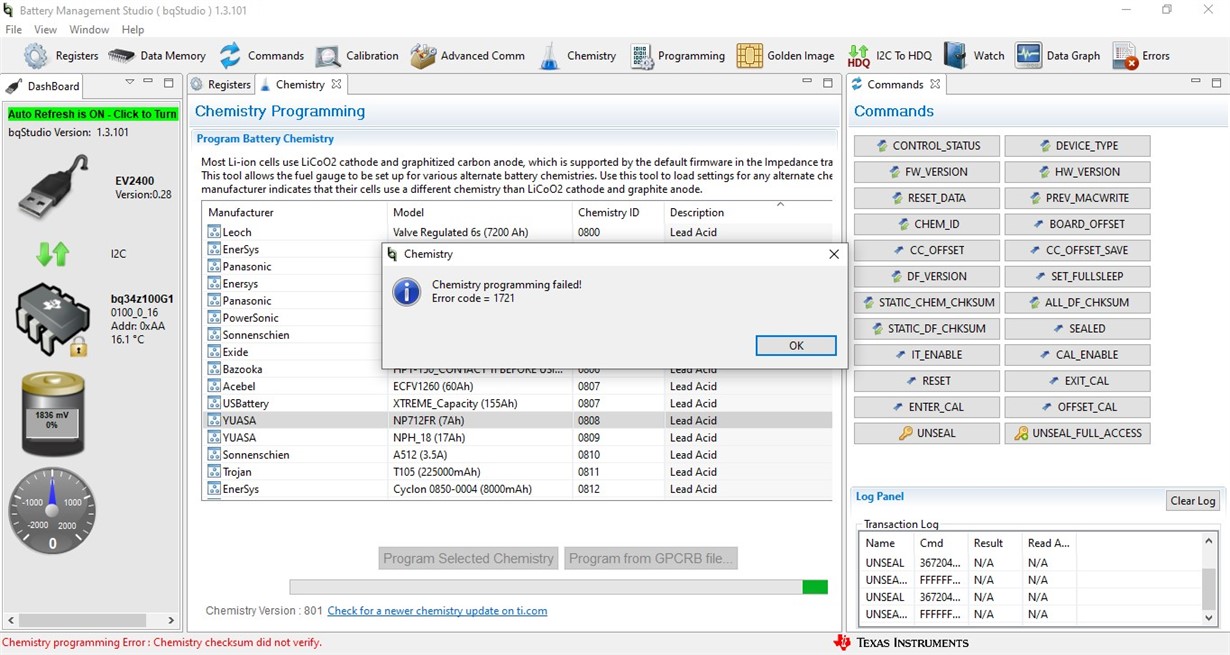Send the CONTROL_STATUS command
1230x655 pixels.
pos(926,146)
